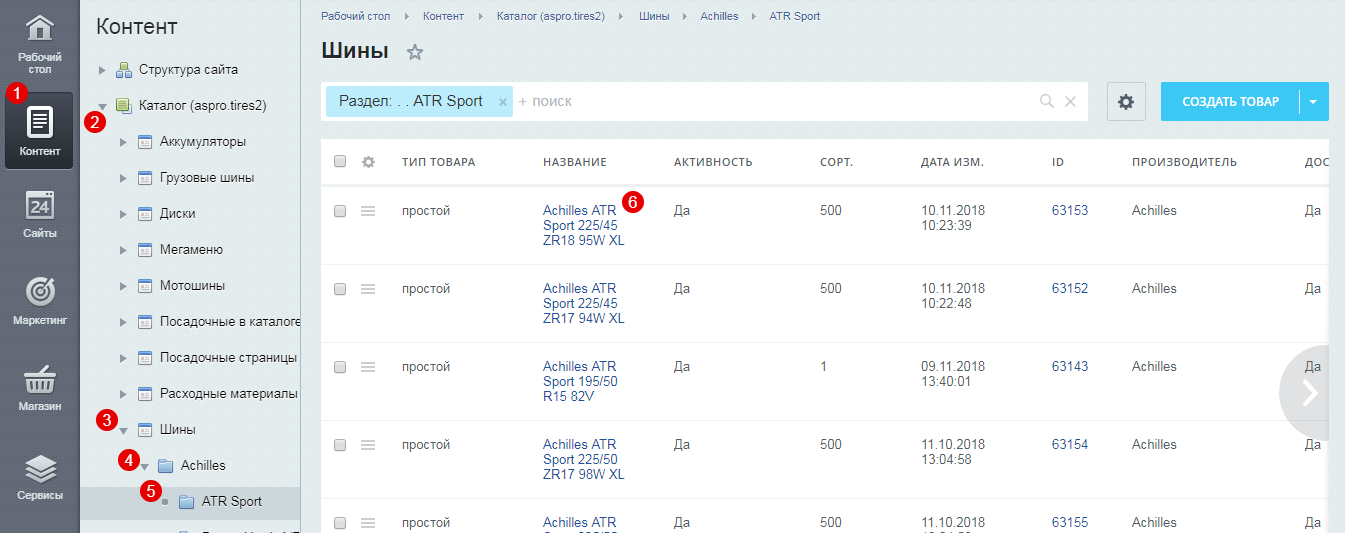Image resolution: width=1345 pixels, height=533 pixels.
Task: Open product Achilles ATR Sport 225/45 ZR18 95W XL
Action: [x=584, y=226]
